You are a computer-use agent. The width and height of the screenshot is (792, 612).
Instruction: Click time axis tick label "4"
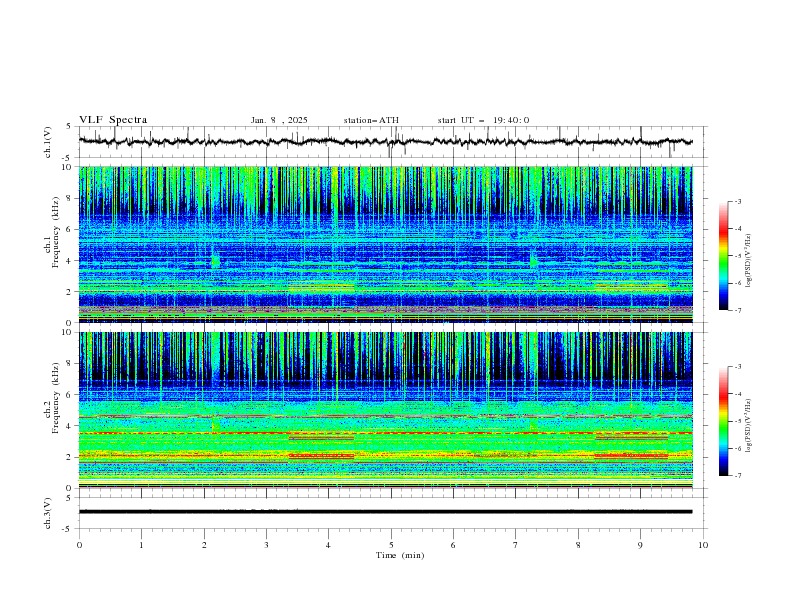(x=328, y=545)
